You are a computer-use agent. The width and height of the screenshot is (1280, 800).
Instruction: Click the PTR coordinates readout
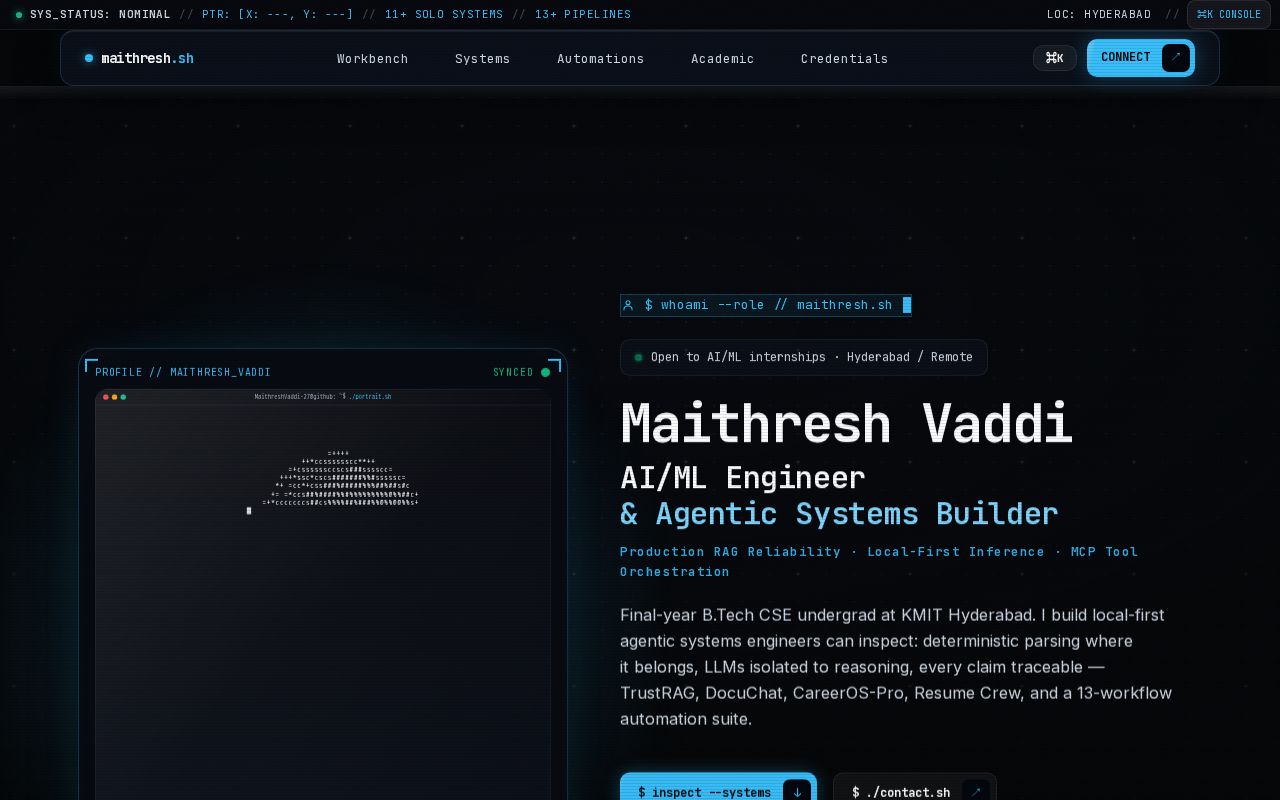[277, 14]
